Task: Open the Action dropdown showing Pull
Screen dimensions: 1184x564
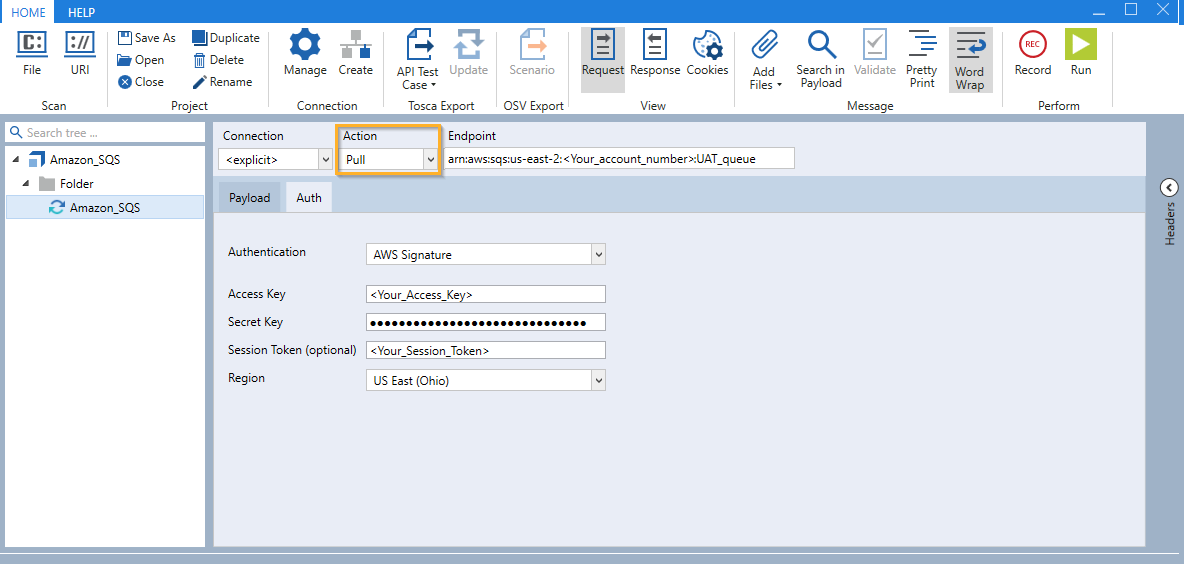Action: (389, 159)
